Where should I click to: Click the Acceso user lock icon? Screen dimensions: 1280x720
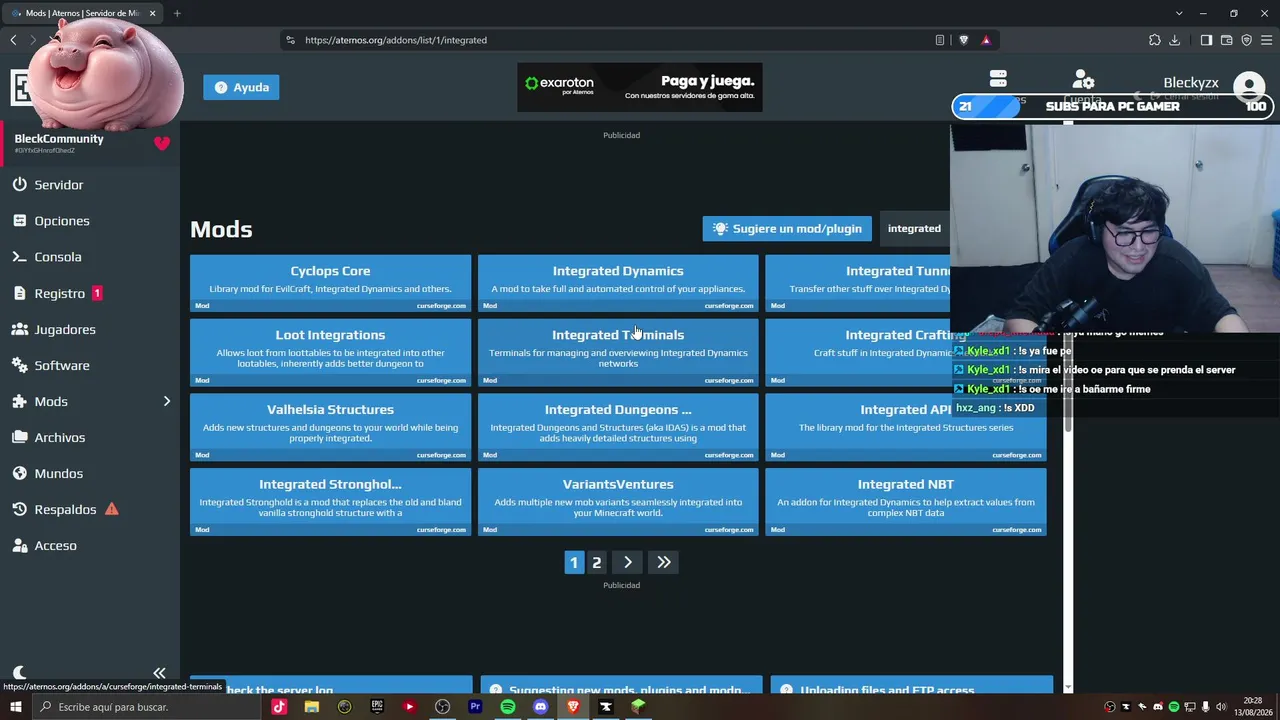point(19,545)
